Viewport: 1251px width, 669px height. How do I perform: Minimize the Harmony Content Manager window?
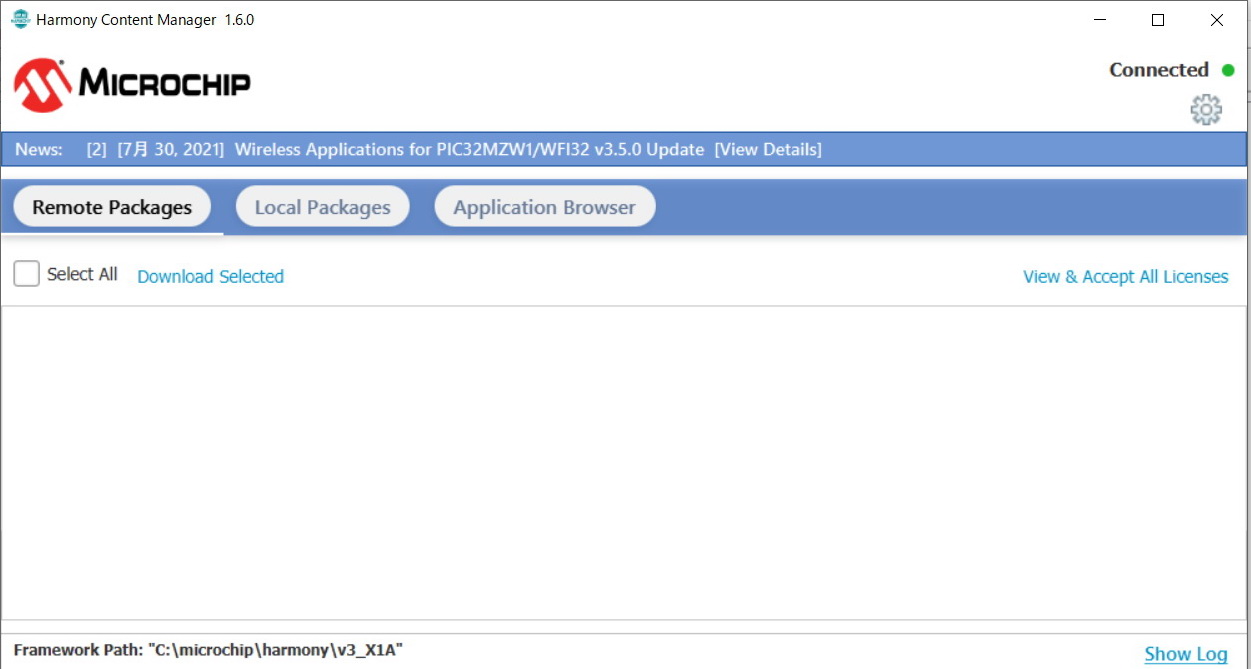[x=1100, y=20]
